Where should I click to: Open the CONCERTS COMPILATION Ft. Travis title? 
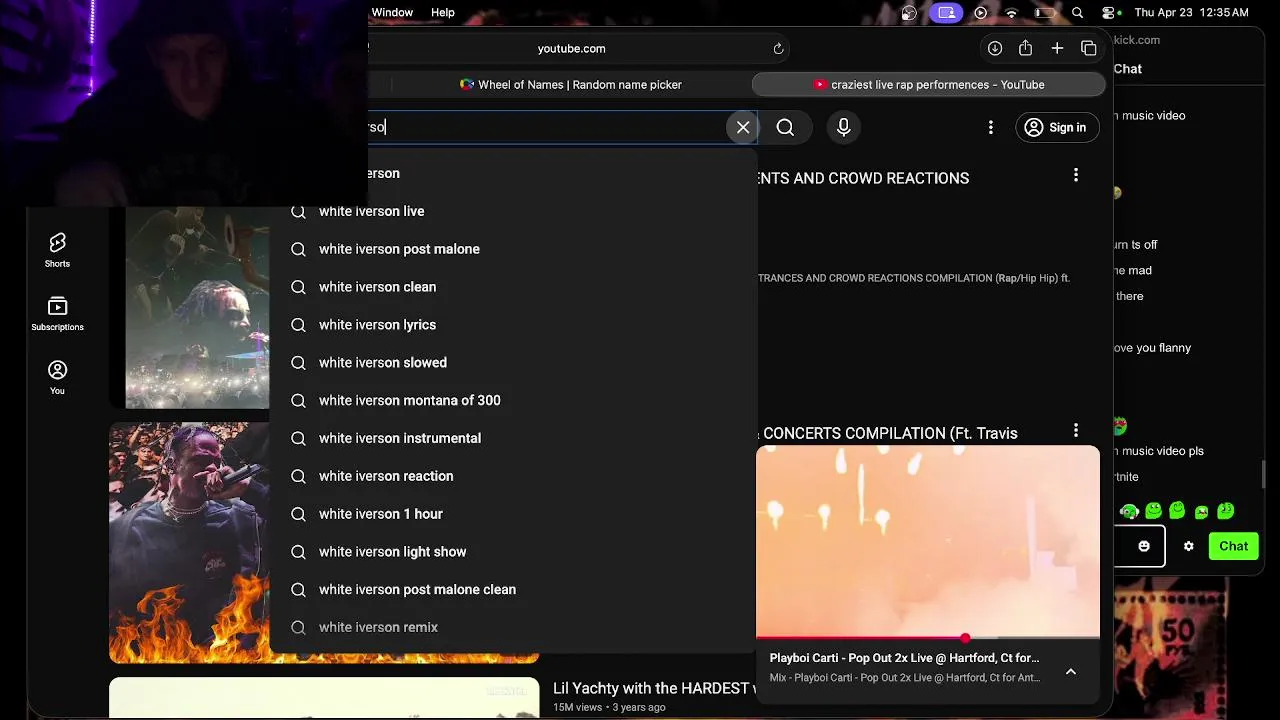[x=888, y=433]
